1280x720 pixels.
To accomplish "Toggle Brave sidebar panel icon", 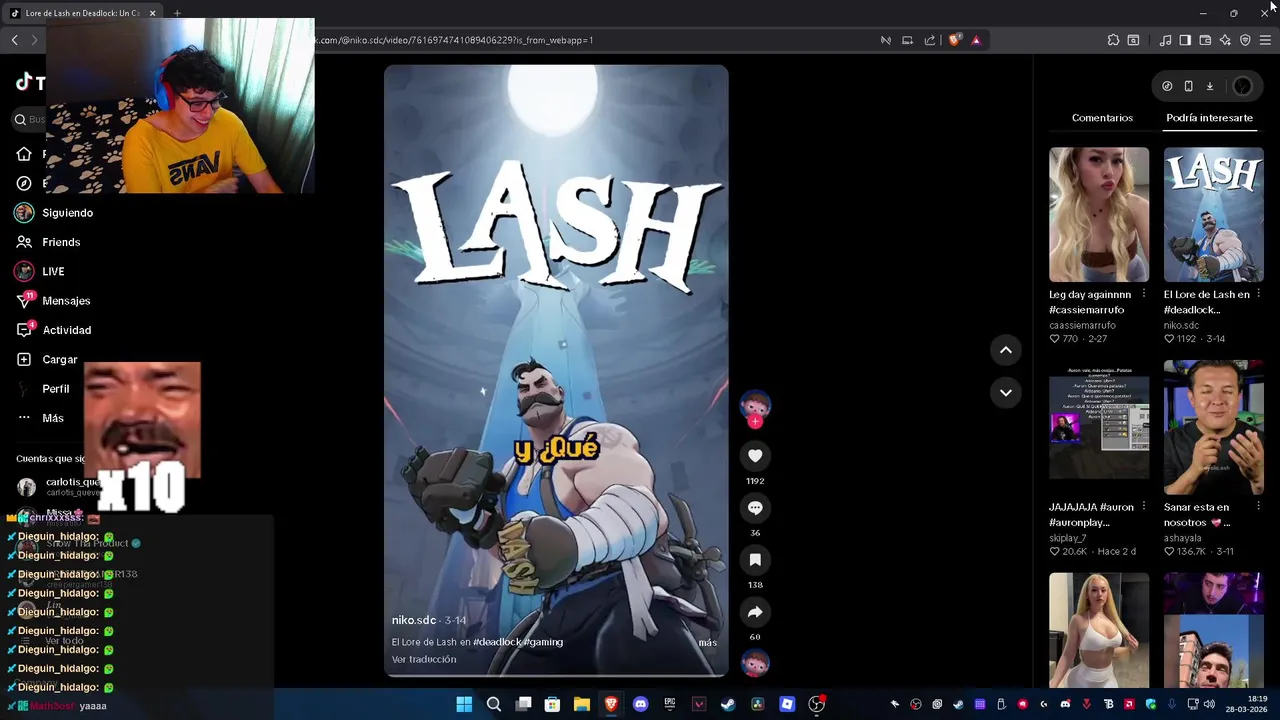I will pos(1185,40).
